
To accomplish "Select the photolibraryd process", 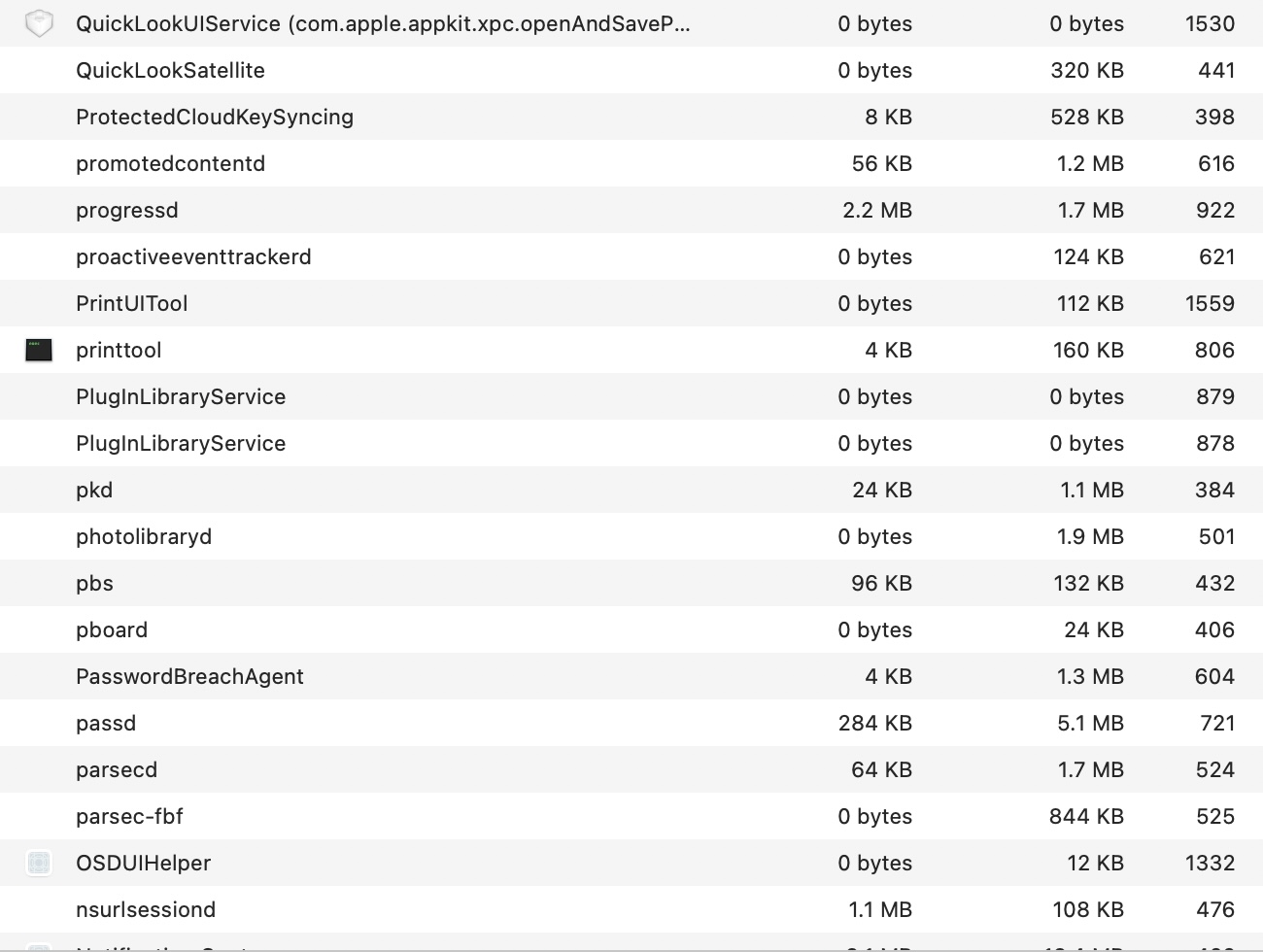I will (x=144, y=536).
